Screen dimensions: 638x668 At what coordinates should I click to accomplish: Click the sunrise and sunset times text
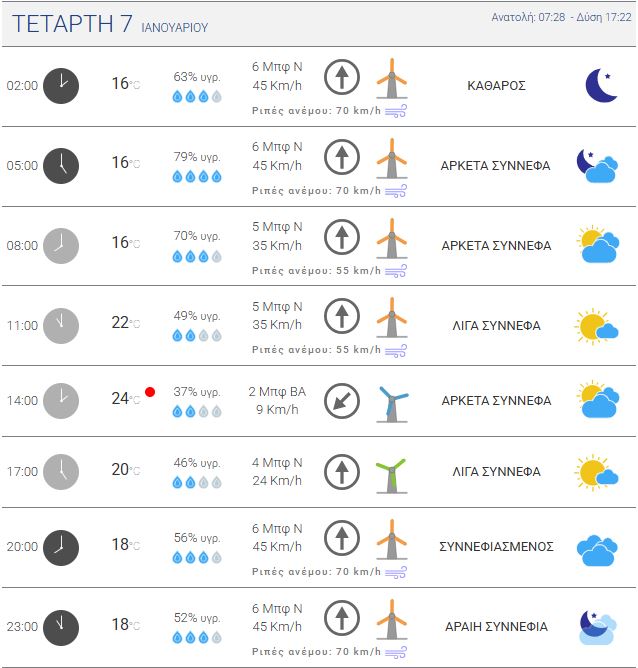coord(561,18)
